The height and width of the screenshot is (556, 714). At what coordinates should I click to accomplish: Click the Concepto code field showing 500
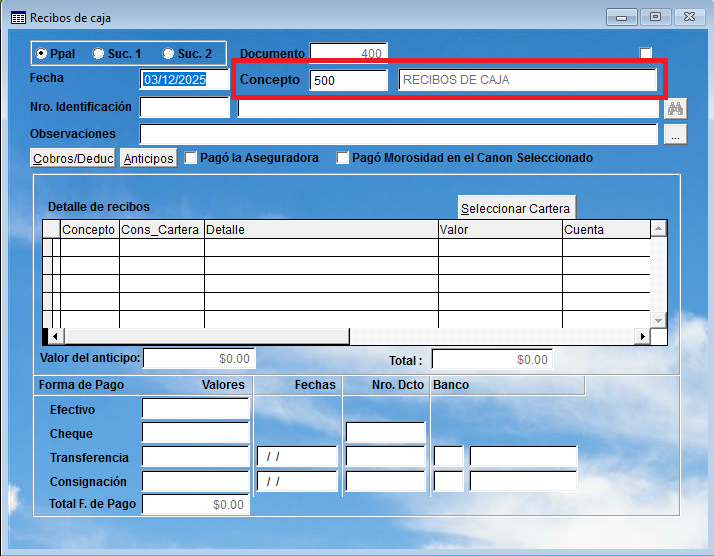(348, 80)
